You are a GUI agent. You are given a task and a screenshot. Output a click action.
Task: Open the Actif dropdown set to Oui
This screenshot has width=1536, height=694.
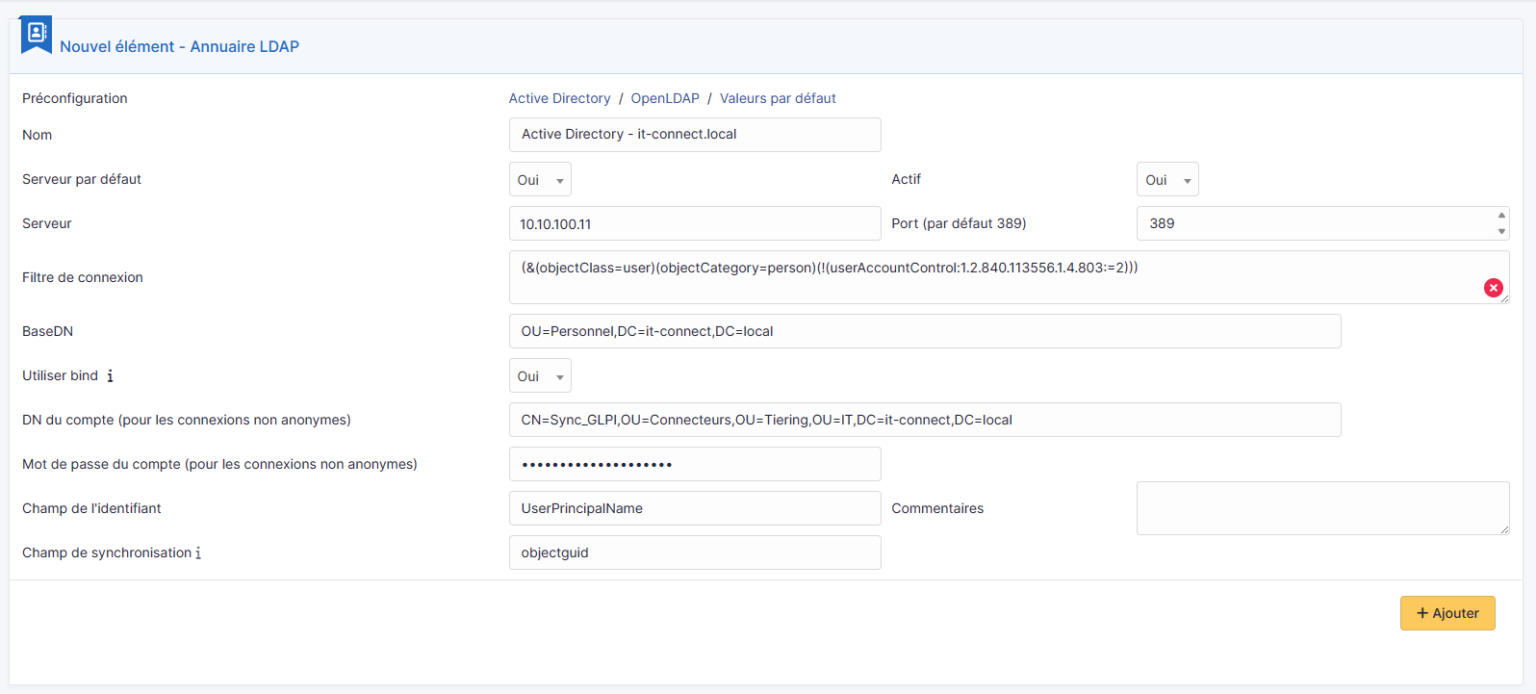pos(1167,179)
